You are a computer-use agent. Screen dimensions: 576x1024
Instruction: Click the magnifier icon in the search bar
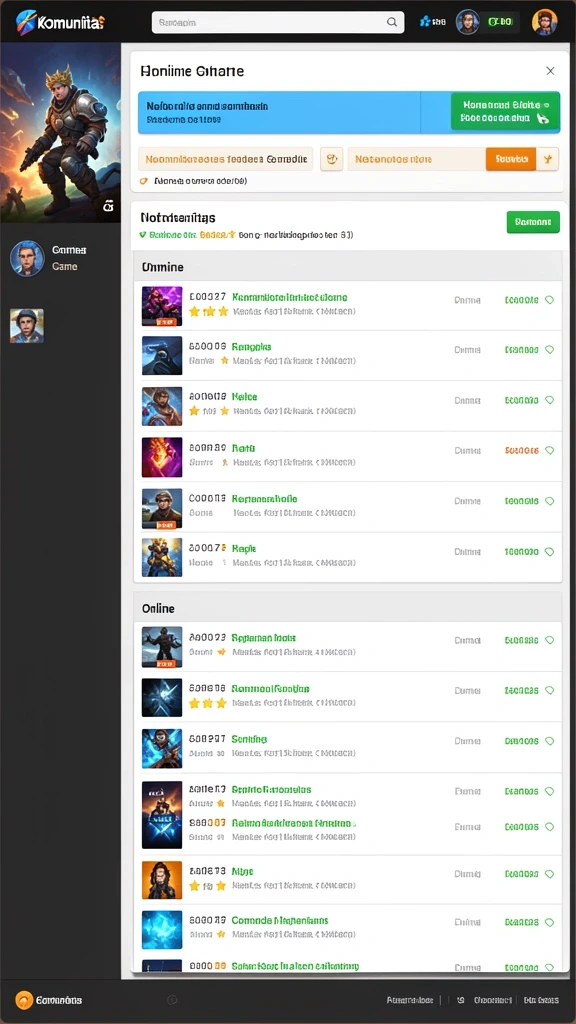pos(392,22)
